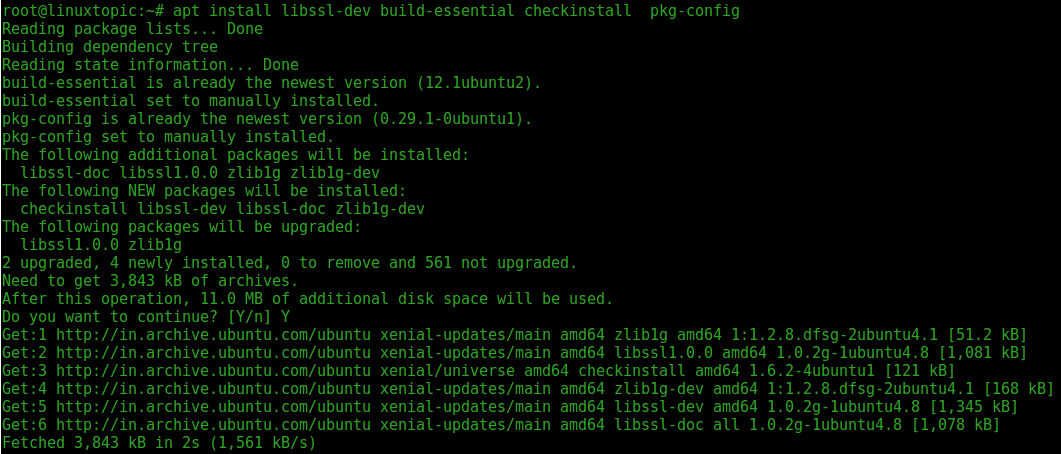Click the 'Reading package lists... Done' line
The height and width of the screenshot is (454, 1061).
coord(132,30)
